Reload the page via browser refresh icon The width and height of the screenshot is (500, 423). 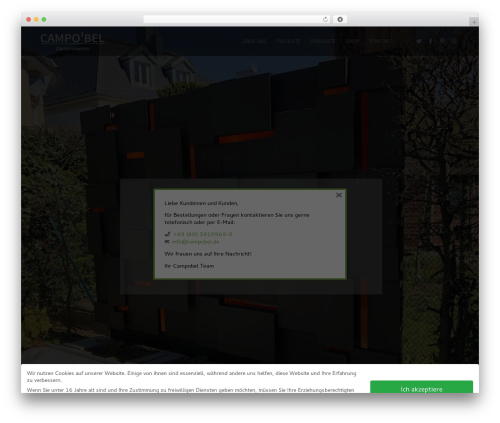(x=325, y=19)
